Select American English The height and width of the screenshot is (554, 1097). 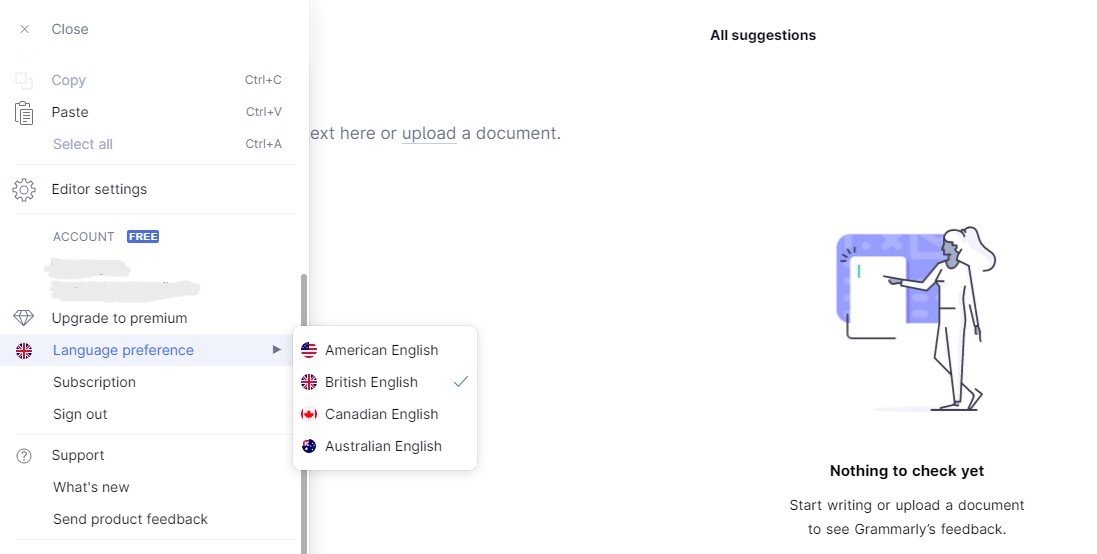(385, 350)
